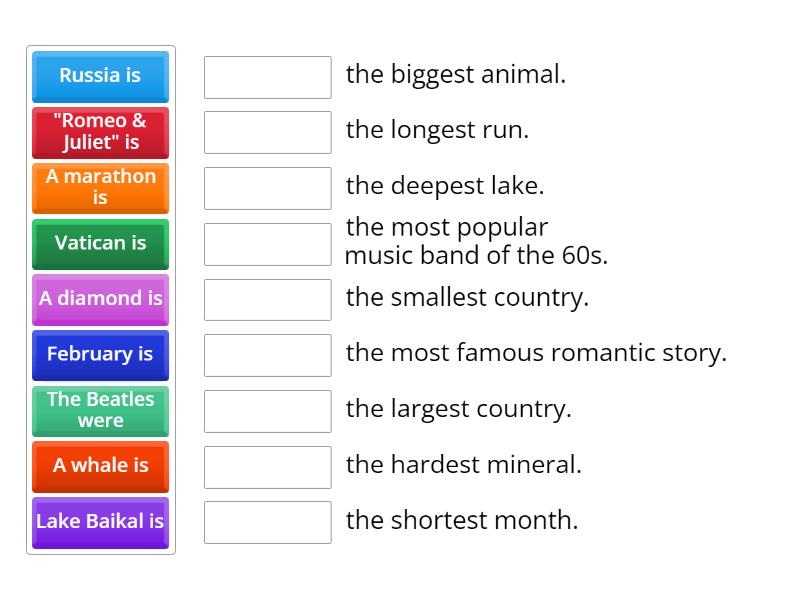
Task: Click the answer box beside "the shortest month"
Action: [267, 520]
